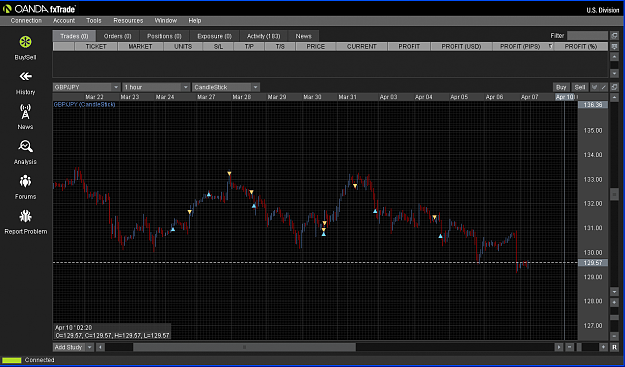Image resolution: width=625 pixels, height=367 pixels.
Task: Click the Filter input field
Action: tap(587, 35)
